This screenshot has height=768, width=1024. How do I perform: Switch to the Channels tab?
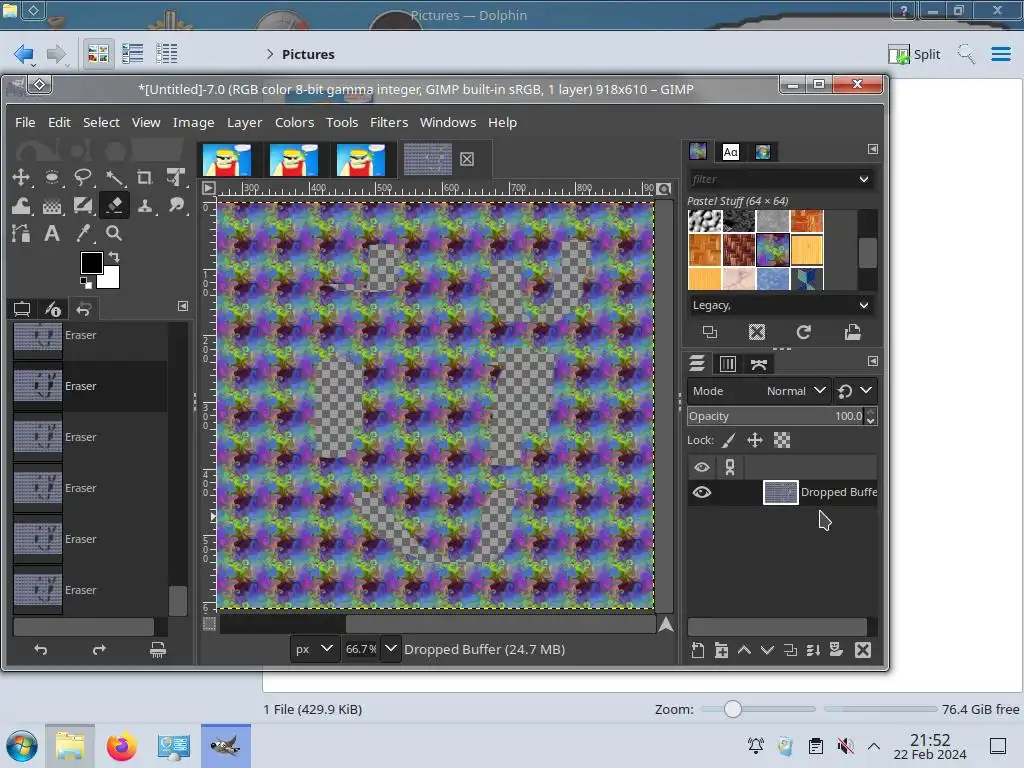click(x=728, y=364)
